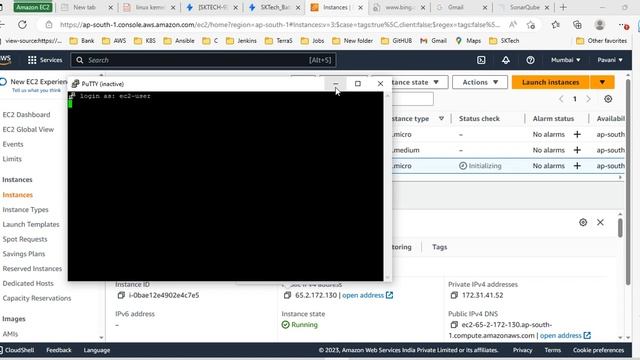Open EC2 Global View in sidebar
This screenshot has width=640, height=360.
click(28, 129)
